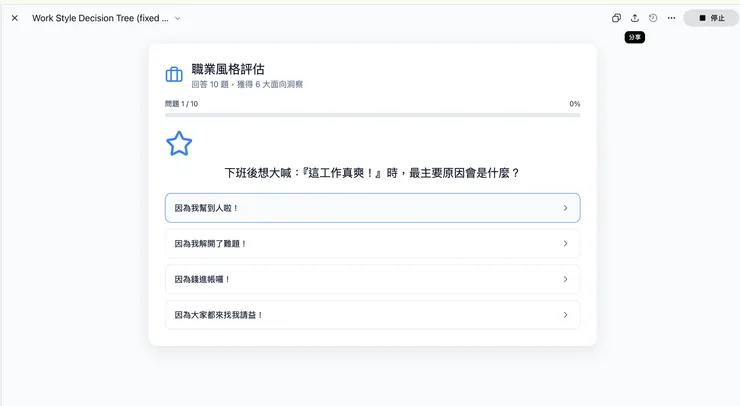
Task: Click the copy/duplicate icon in toolbar
Action: coord(616,18)
